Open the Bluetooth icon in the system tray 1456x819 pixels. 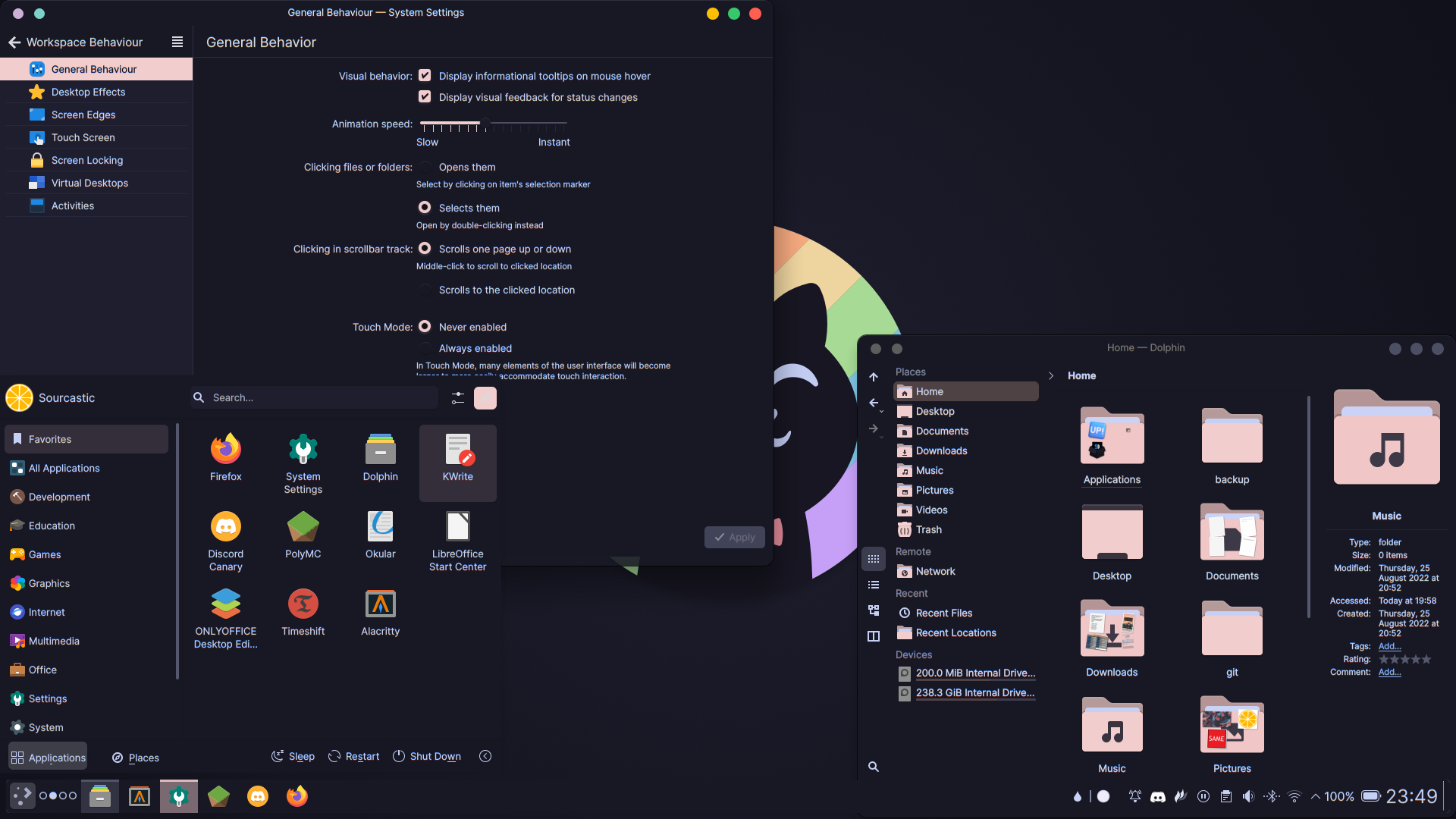[1271, 796]
